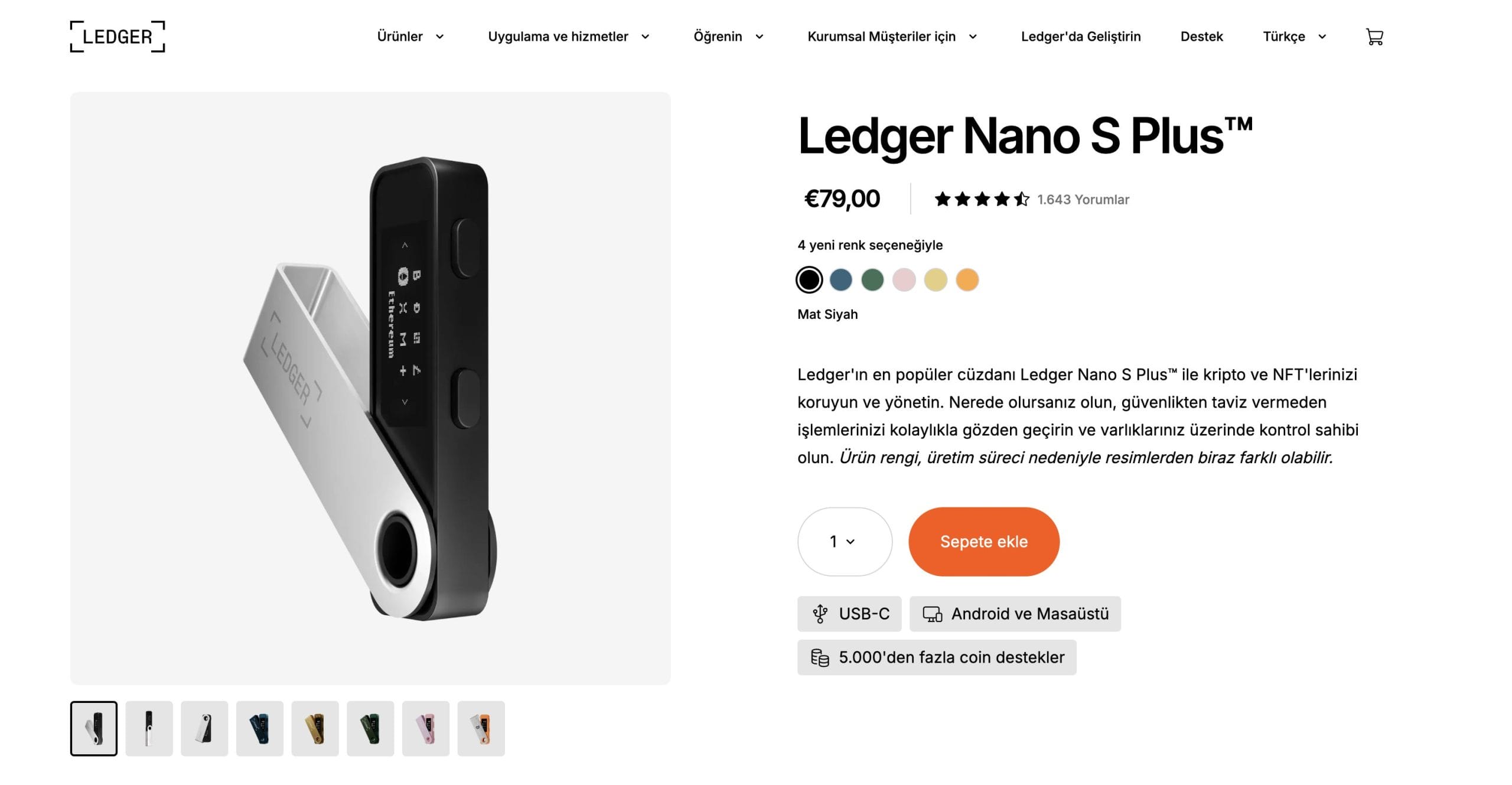Select the orange Nano S Plus thumbnail
Viewport: 1512px width, 785px height.
482,728
